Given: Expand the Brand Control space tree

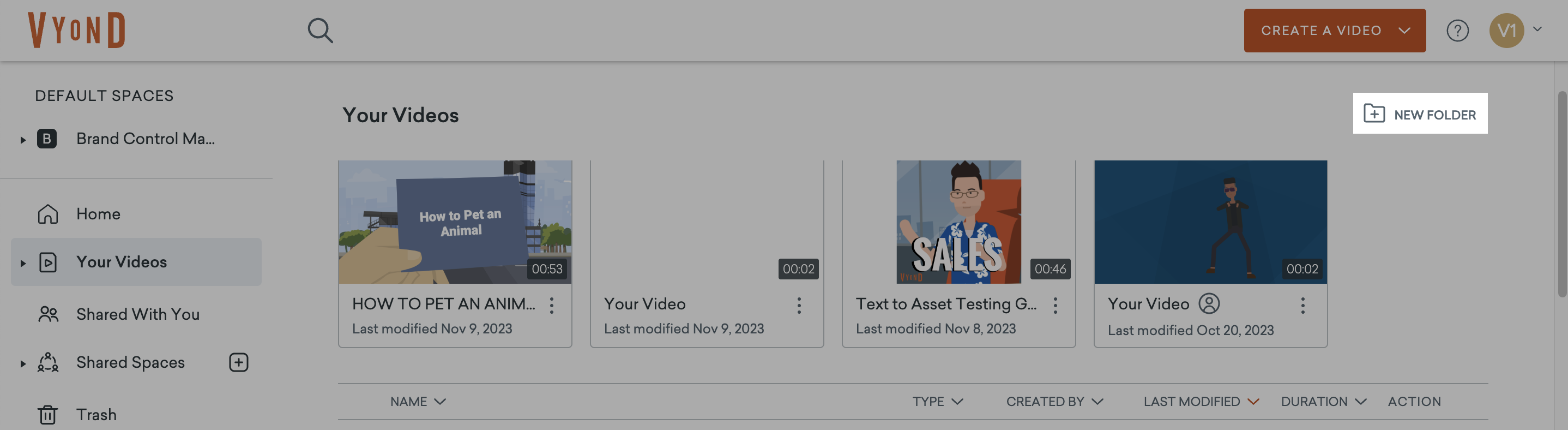Looking at the screenshot, I should click(x=23, y=140).
